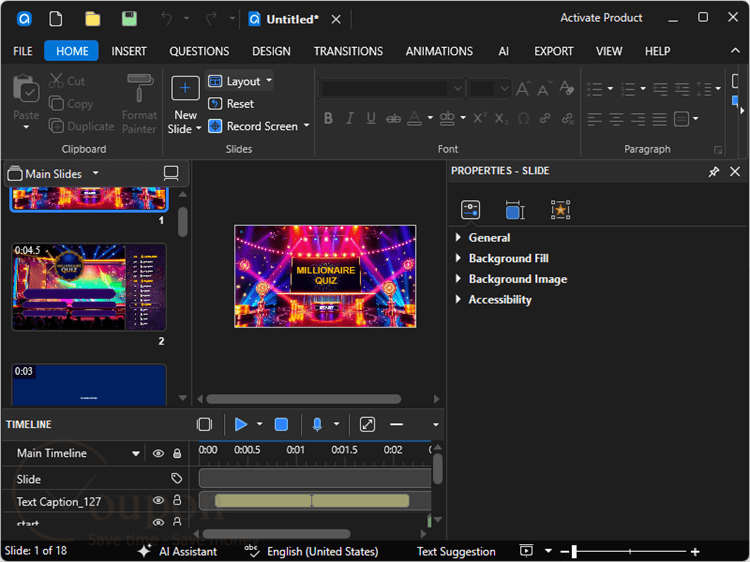
Task: Collapse the ribbon with the chevron
Action: coord(735,51)
